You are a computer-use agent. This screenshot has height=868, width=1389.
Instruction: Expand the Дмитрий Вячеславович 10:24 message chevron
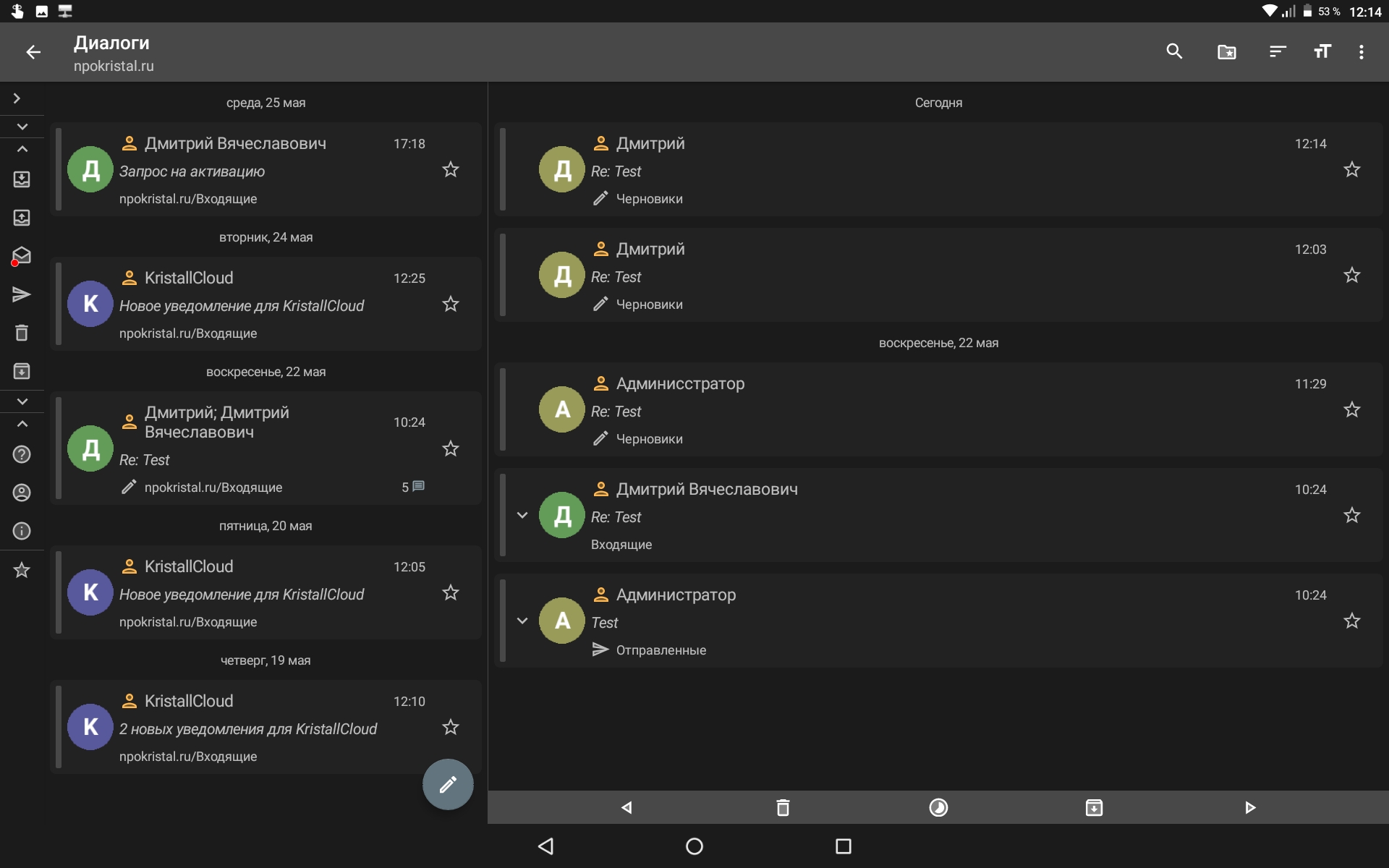522,515
